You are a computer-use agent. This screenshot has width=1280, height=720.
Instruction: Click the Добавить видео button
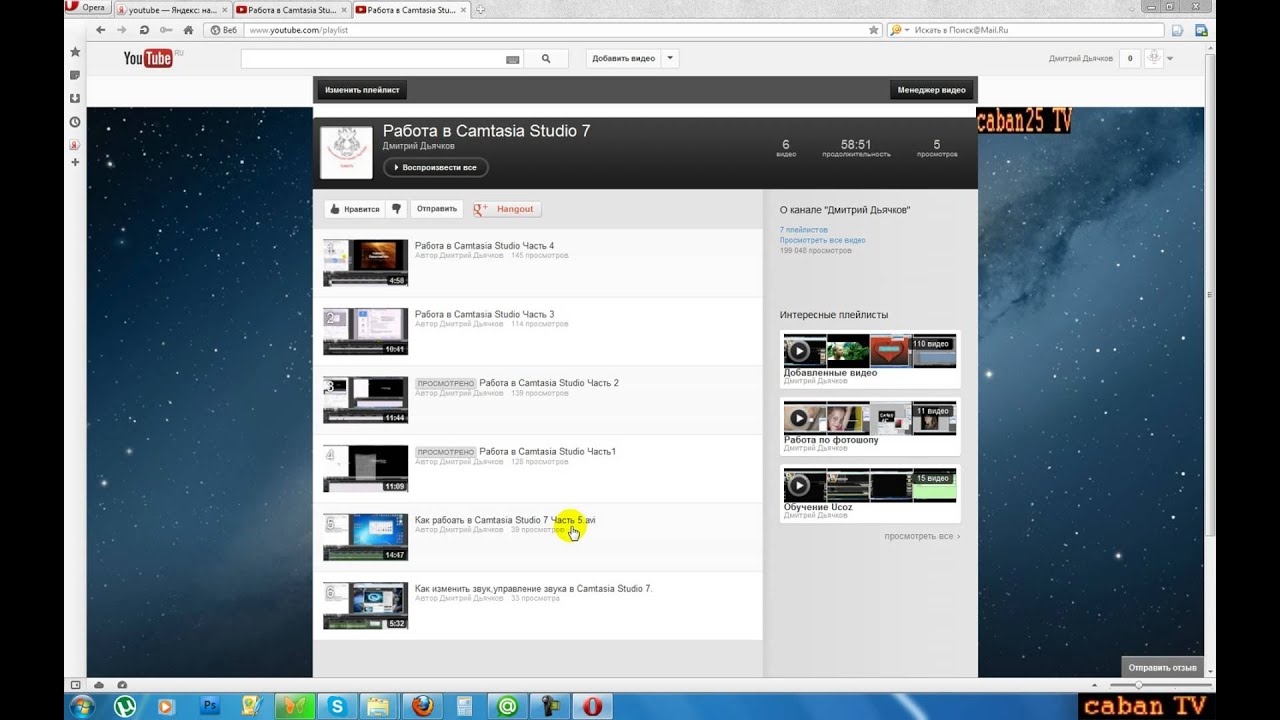[624, 59]
